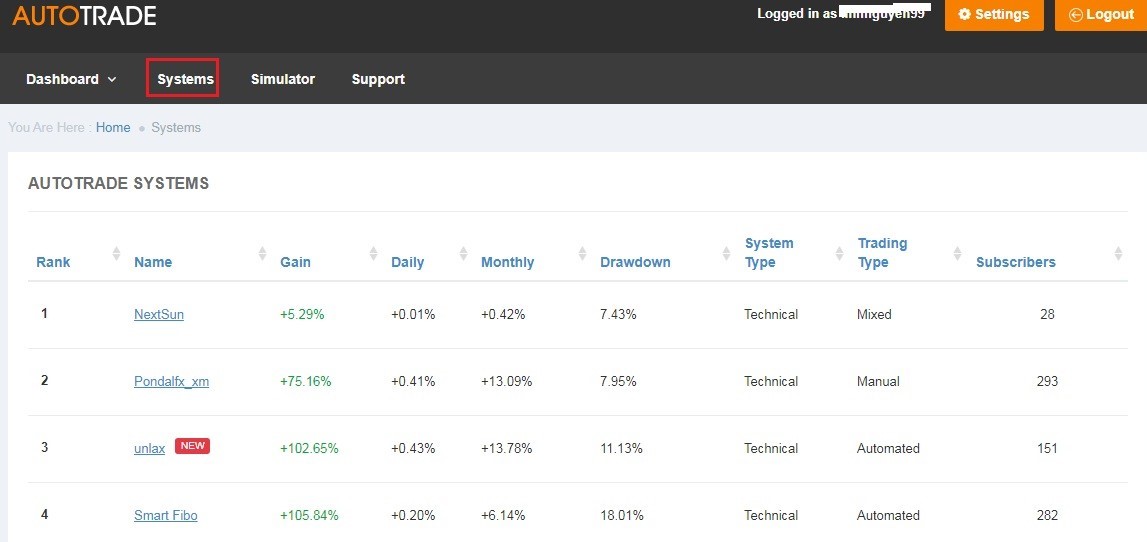
Task: Click sort arrows next to System Type
Action: [x=839, y=254]
